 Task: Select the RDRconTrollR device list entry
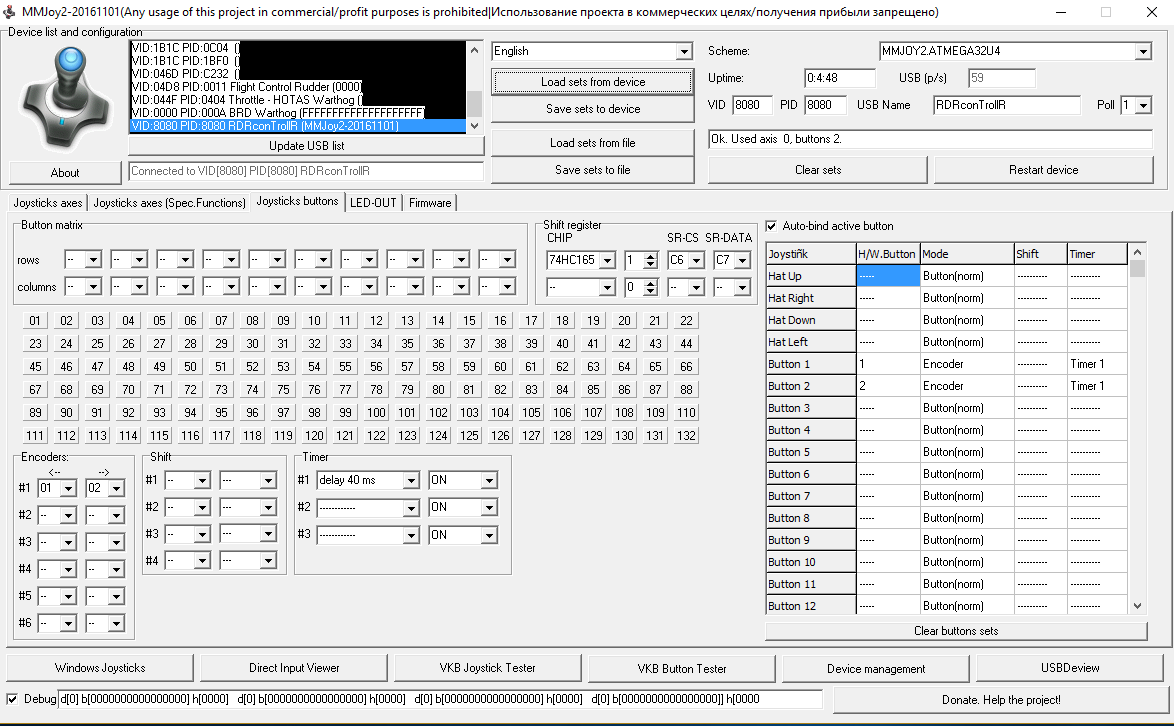tap(297, 126)
